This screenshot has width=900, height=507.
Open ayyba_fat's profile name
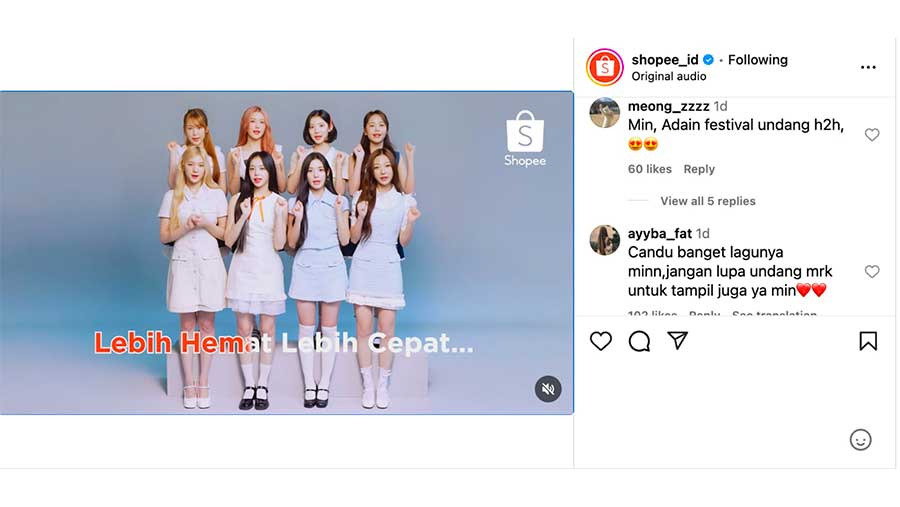tap(660, 234)
